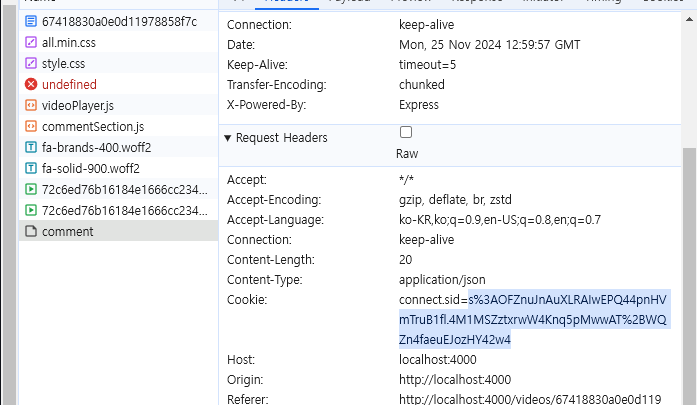Click the Host value localhost:4000
Image resolution: width=697 pixels, height=405 pixels.
coord(437,360)
